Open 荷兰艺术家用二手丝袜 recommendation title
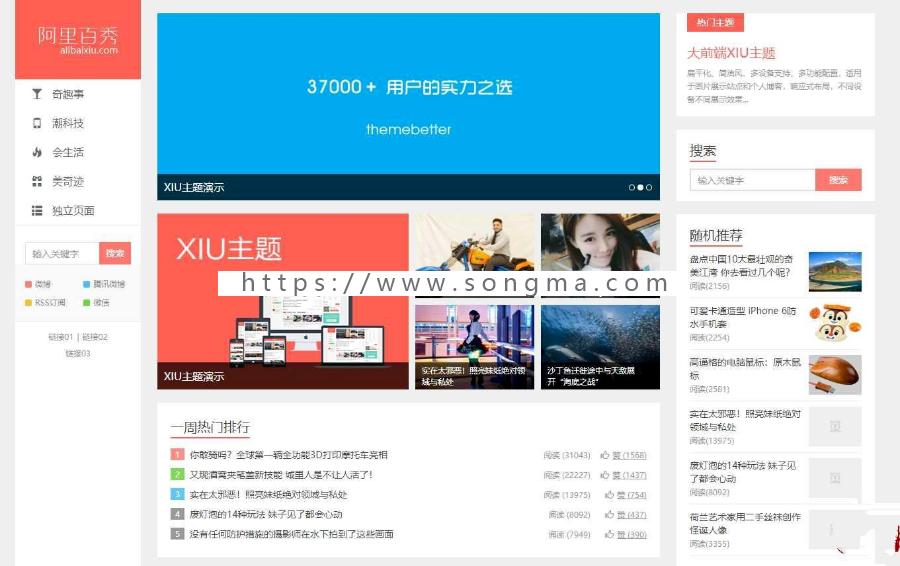 point(745,523)
